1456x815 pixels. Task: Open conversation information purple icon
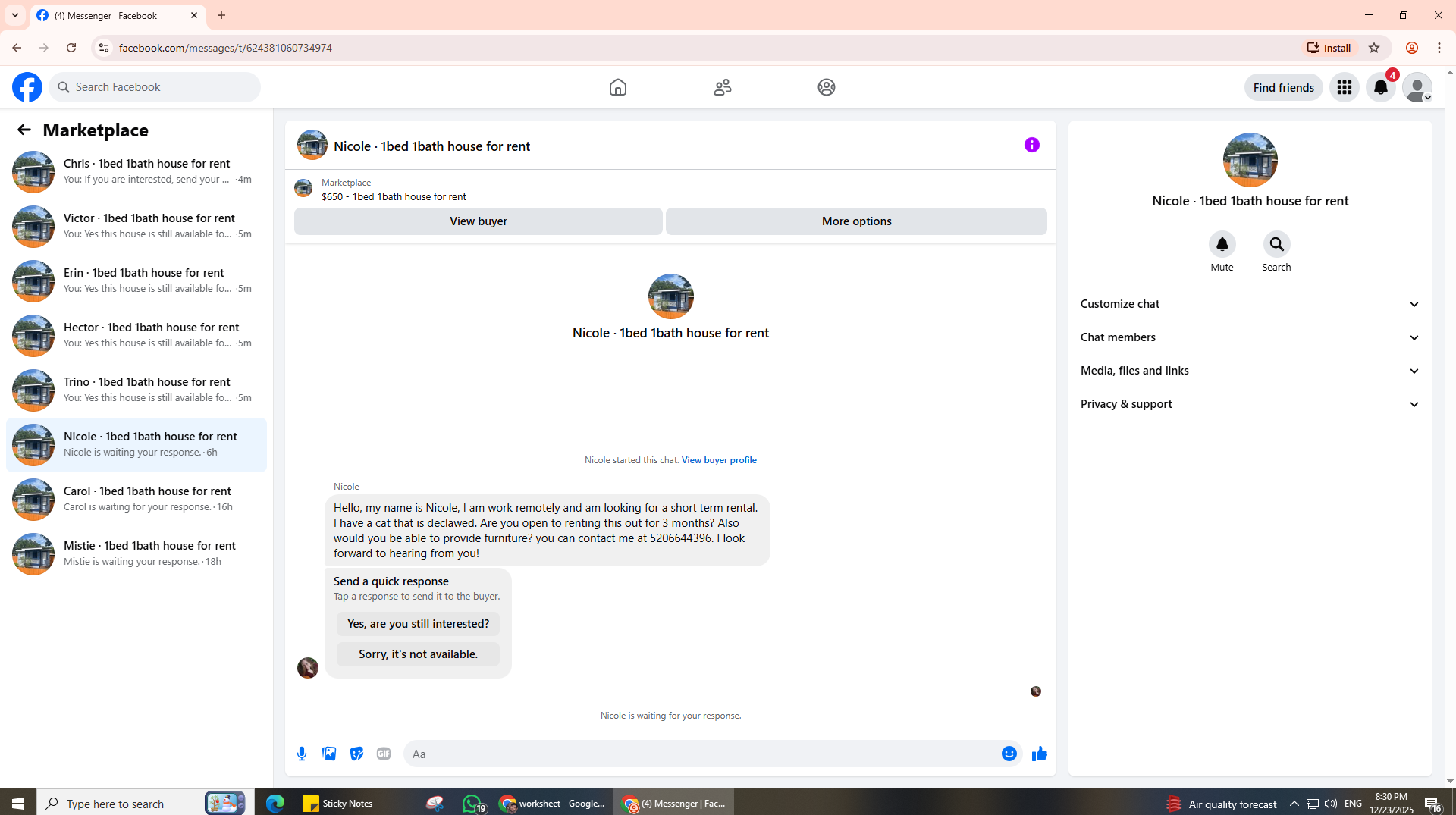[x=1032, y=145]
